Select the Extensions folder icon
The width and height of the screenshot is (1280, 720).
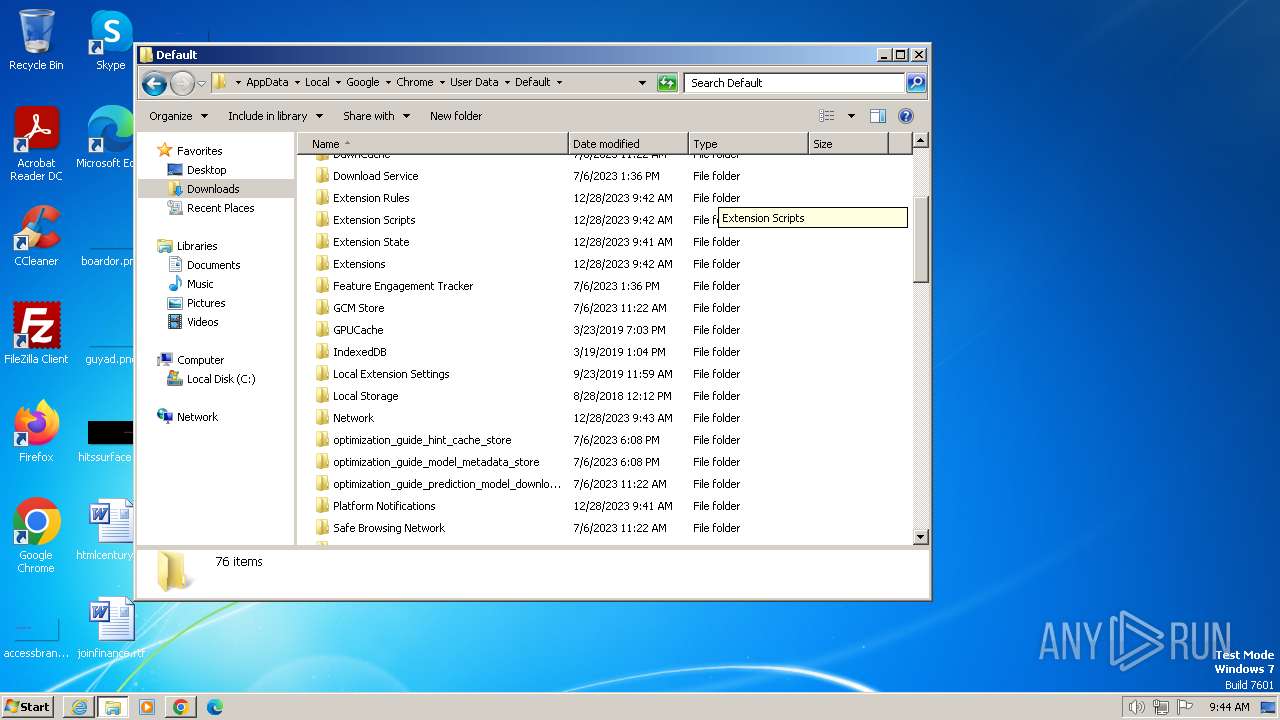pos(322,264)
